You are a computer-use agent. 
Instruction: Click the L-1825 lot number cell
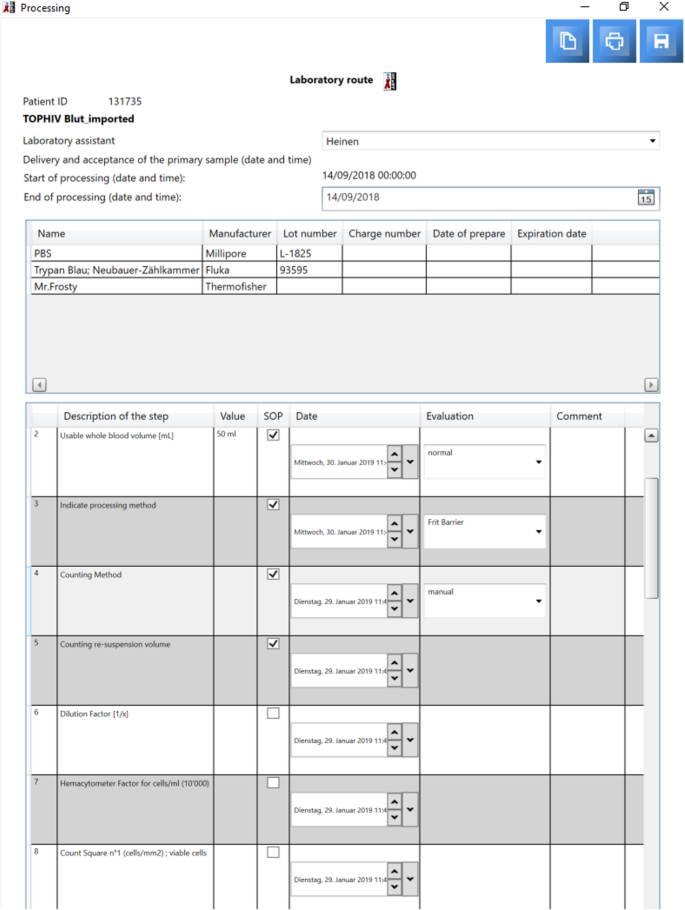(x=309, y=254)
